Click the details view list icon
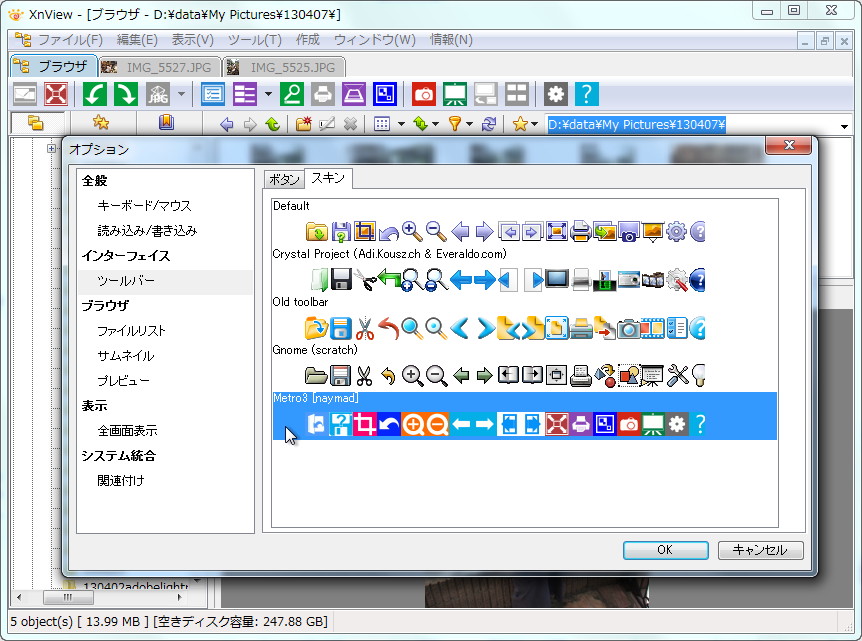862x641 pixels. pyautogui.click(x=213, y=95)
